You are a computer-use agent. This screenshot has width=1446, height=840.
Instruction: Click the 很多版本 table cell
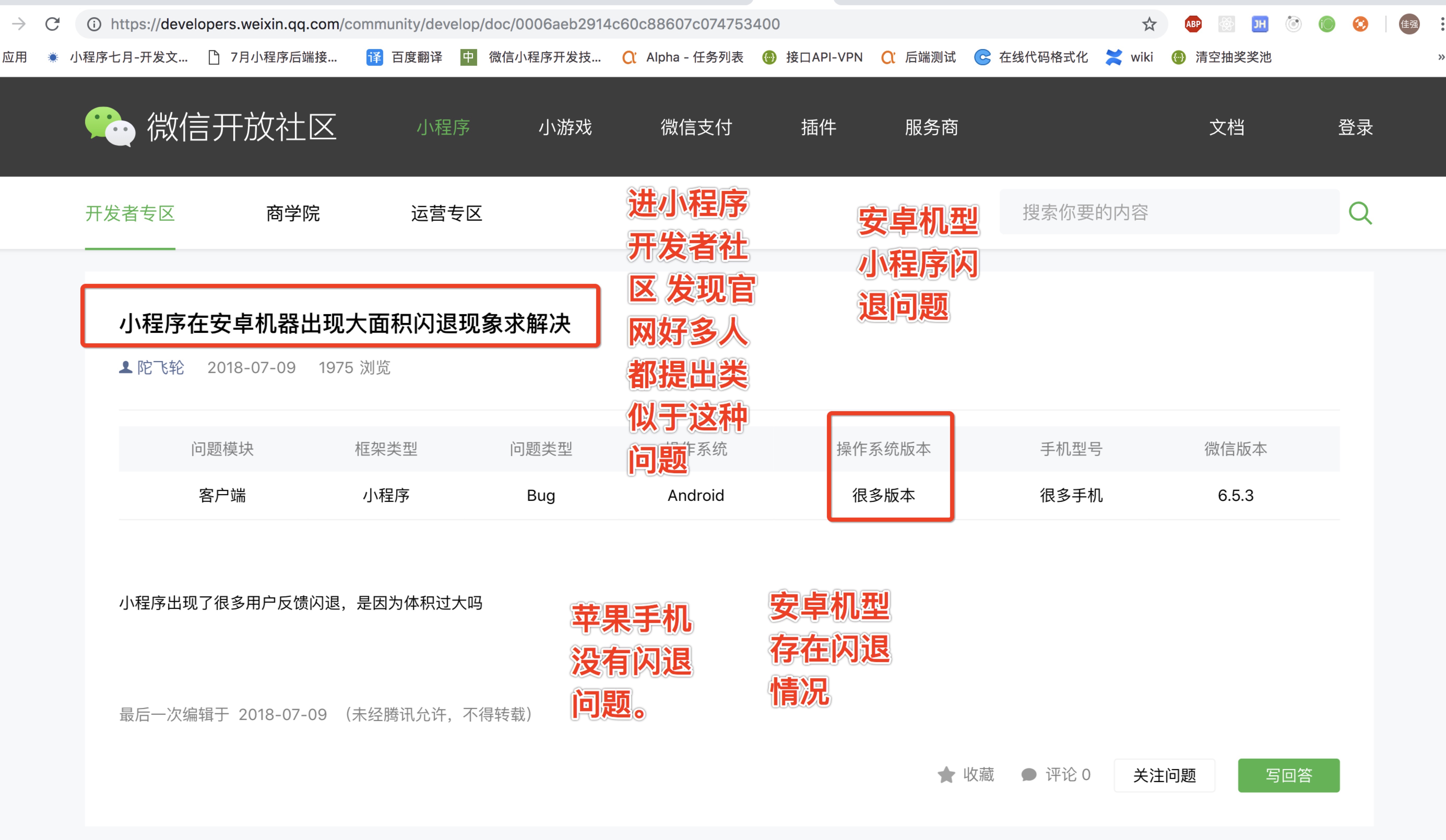[x=884, y=495]
